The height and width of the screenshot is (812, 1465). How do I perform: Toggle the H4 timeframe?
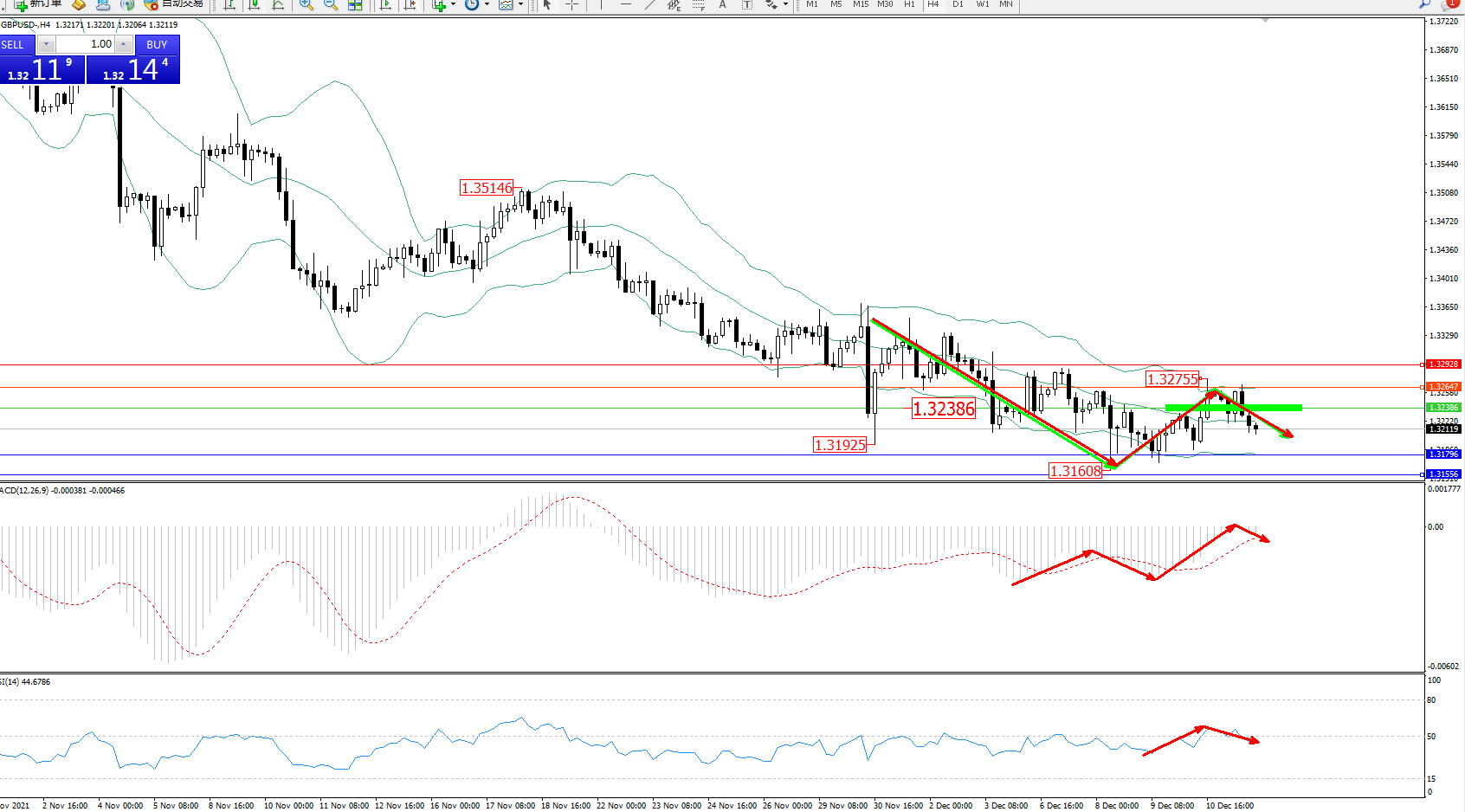pos(933,4)
